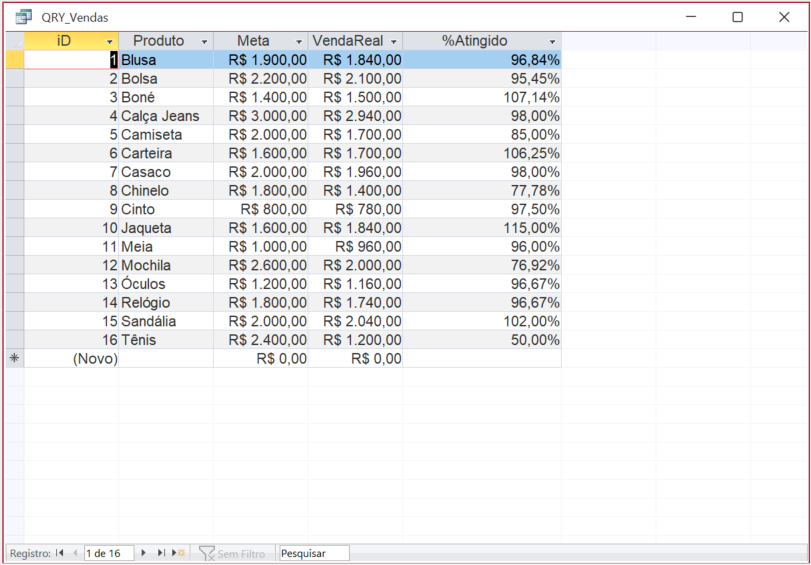
Task: Click the Pesquisar search box
Action: (314, 553)
